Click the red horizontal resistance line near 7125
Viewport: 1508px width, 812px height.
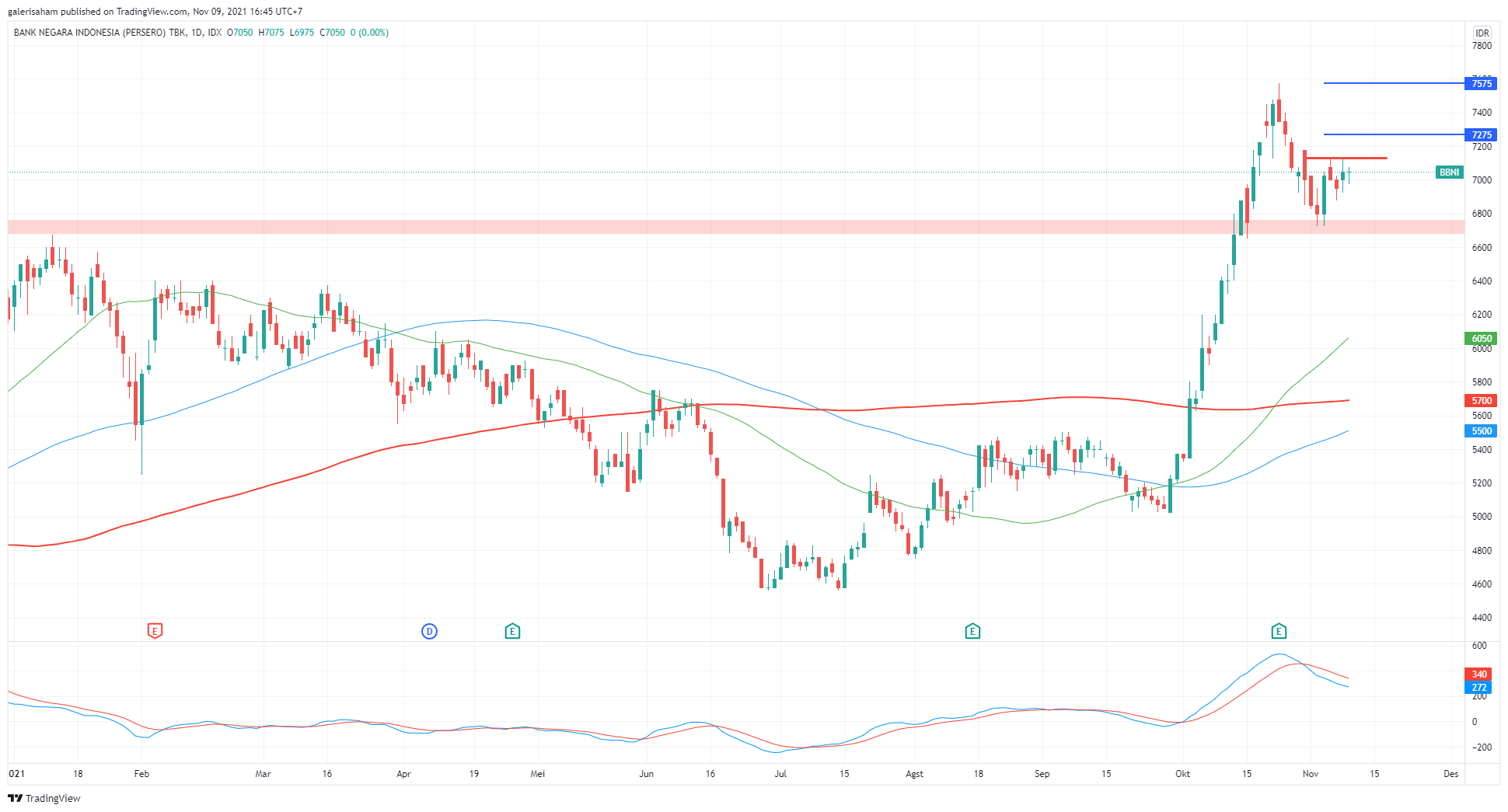1346,159
